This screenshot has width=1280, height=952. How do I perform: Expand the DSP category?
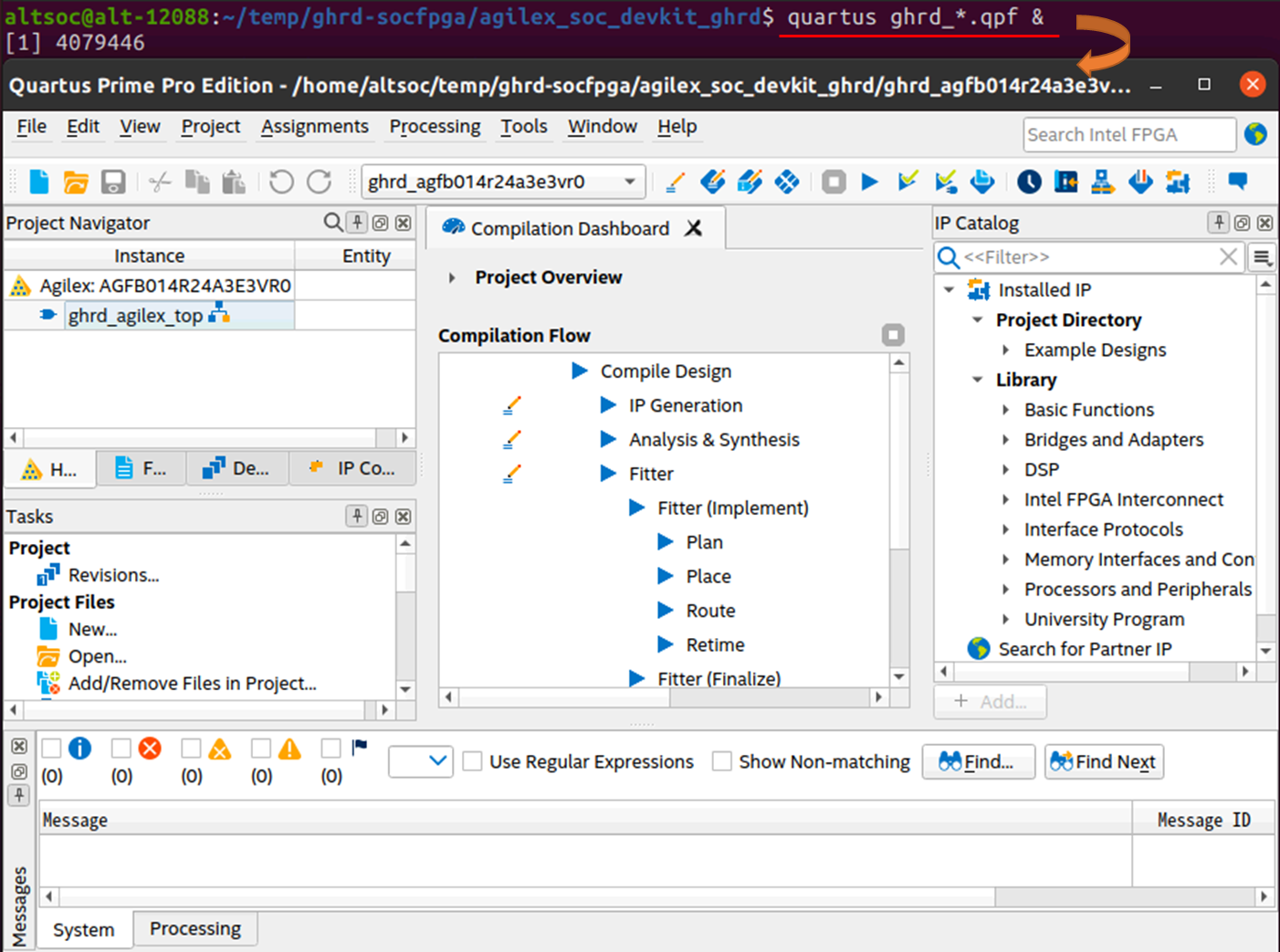[x=1005, y=469]
